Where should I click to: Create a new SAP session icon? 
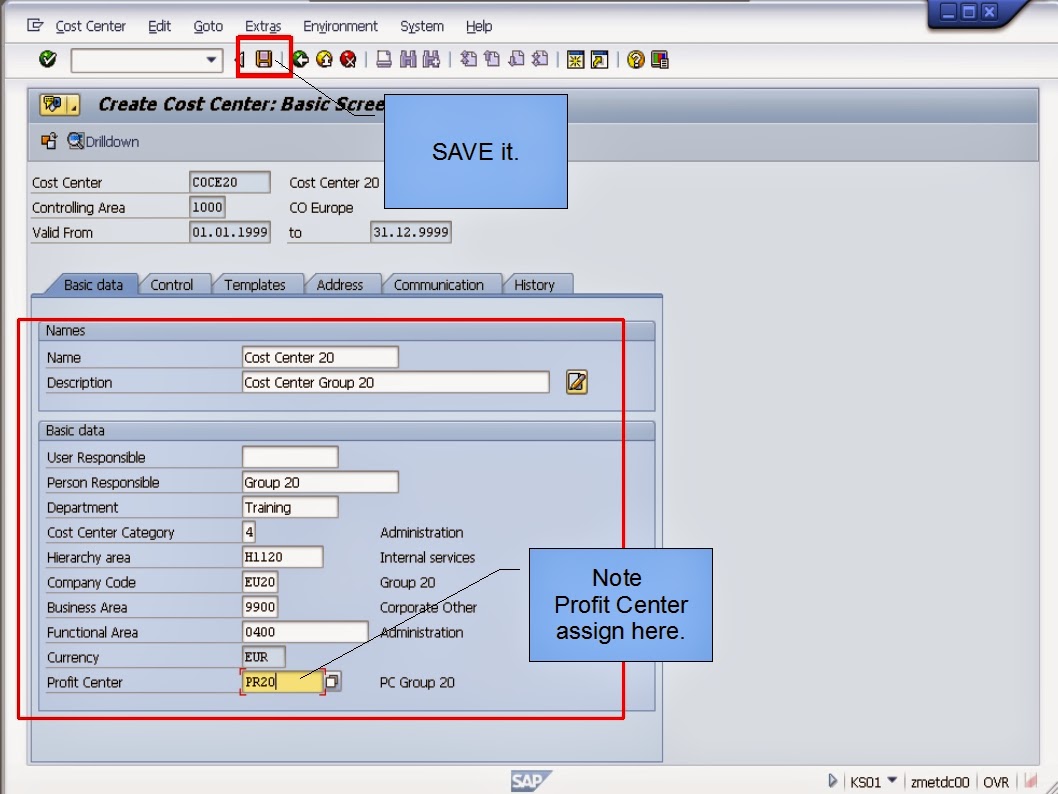coord(578,59)
